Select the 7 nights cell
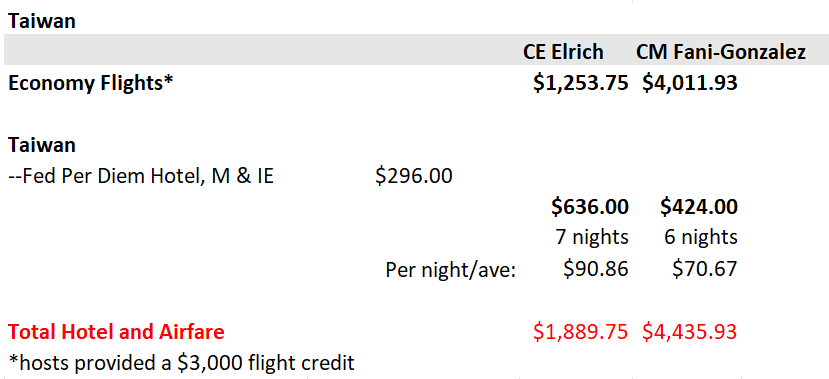Viewport: 829px width, 379px height. [x=591, y=237]
